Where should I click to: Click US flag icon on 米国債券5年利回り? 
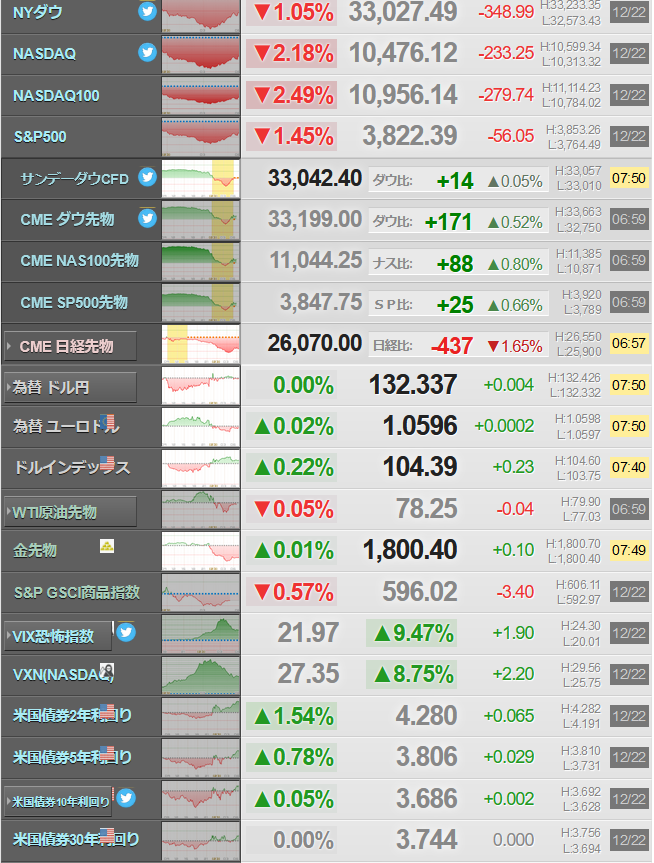[107, 753]
